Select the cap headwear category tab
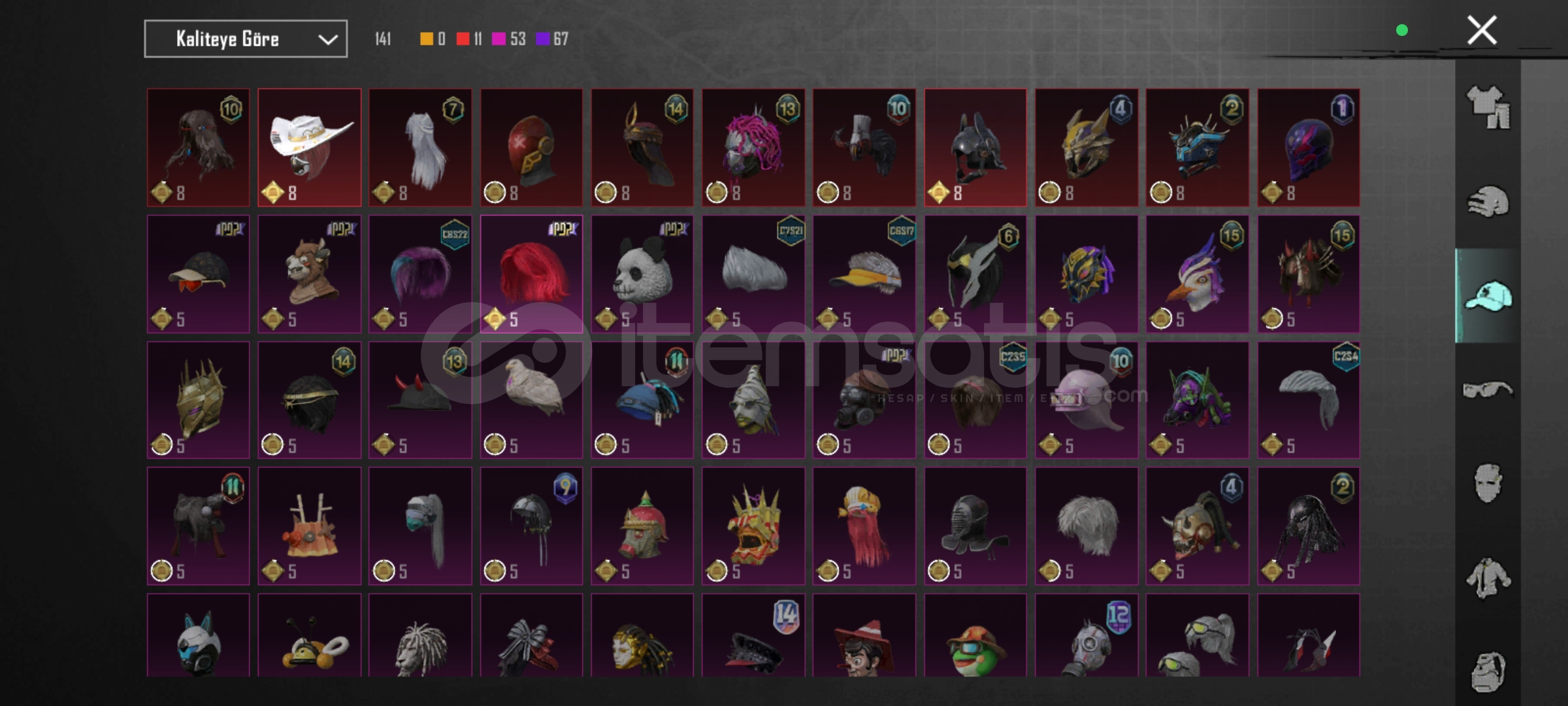The image size is (1568, 706). tap(1488, 295)
